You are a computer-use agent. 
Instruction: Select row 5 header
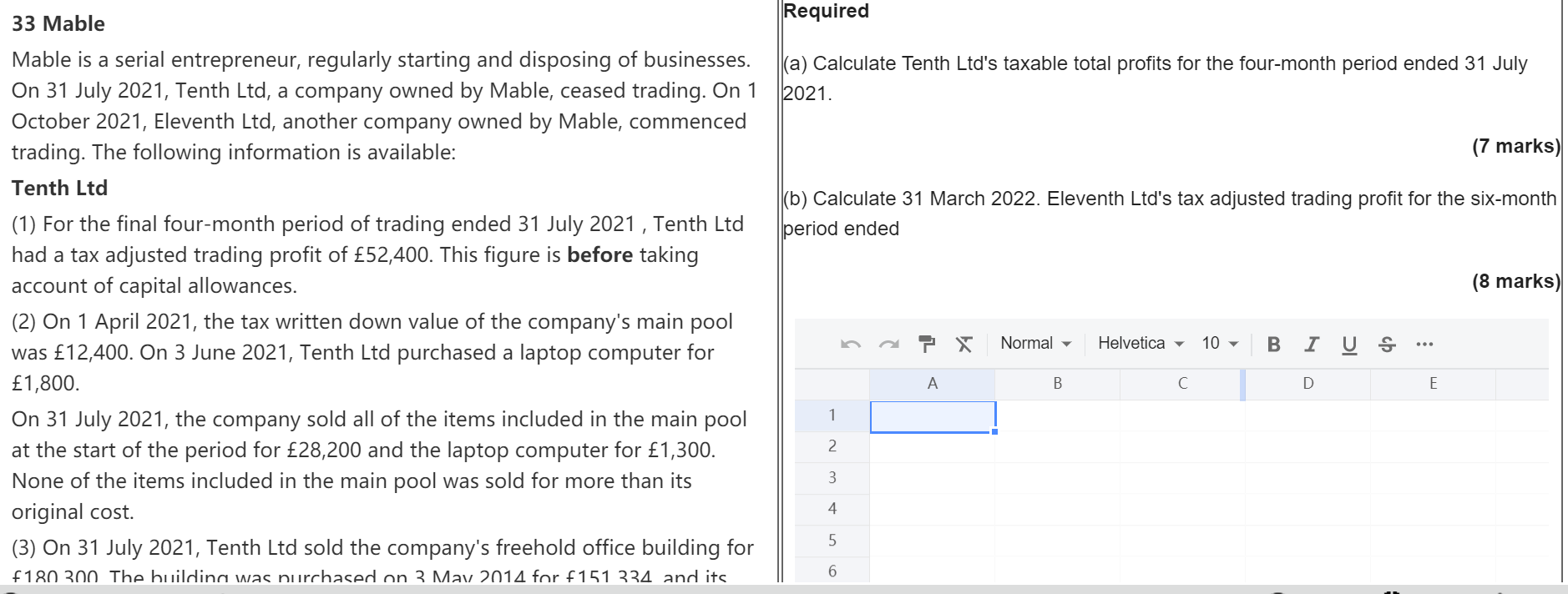pyautogui.click(x=832, y=540)
